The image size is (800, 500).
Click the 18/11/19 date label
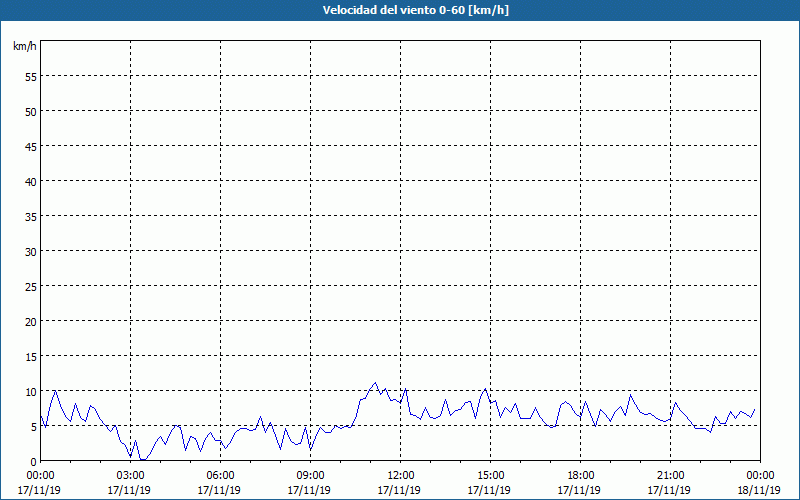(x=759, y=490)
